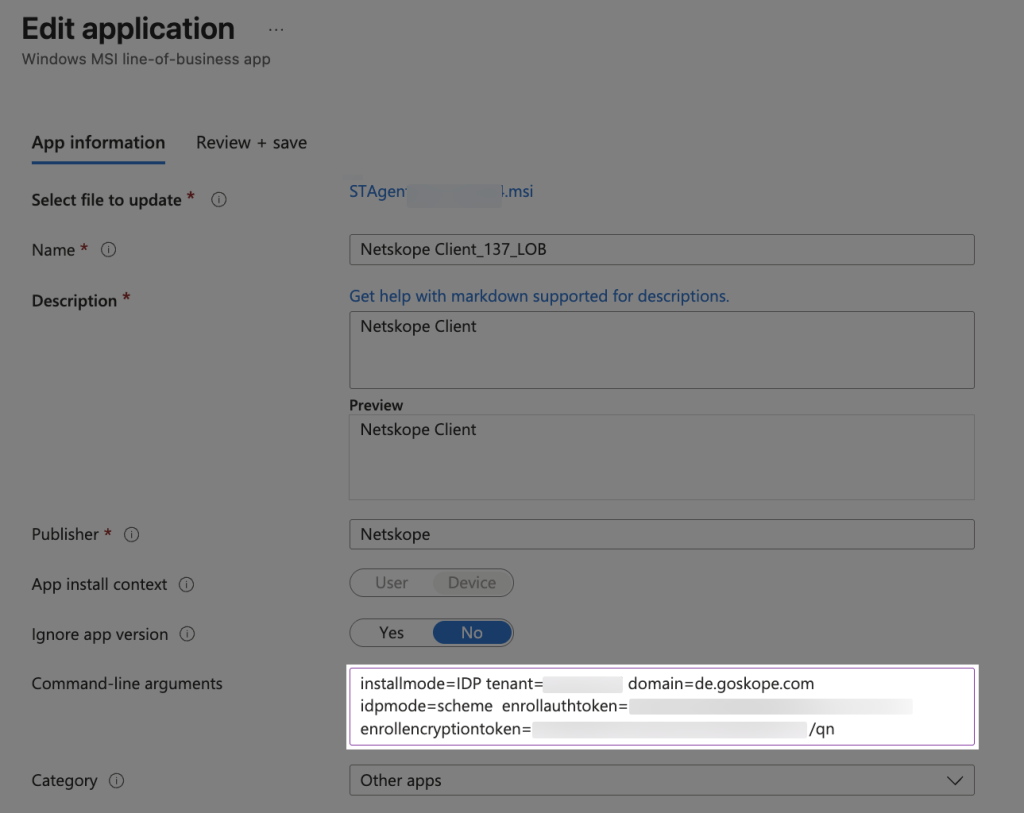This screenshot has width=1024, height=813.
Task: Click info icon beside the Category label
Action: pos(116,781)
